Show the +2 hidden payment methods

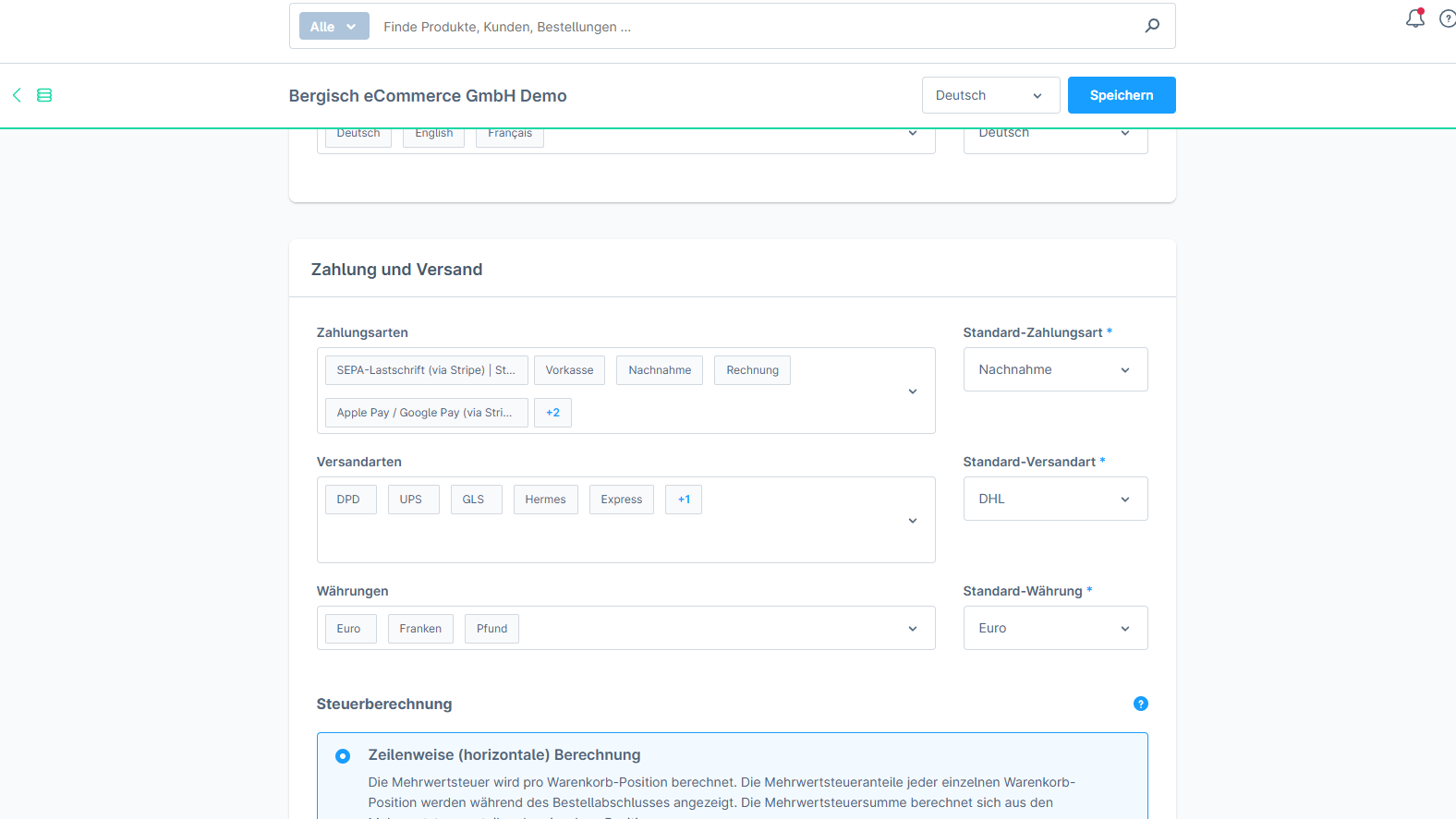[x=552, y=413]
